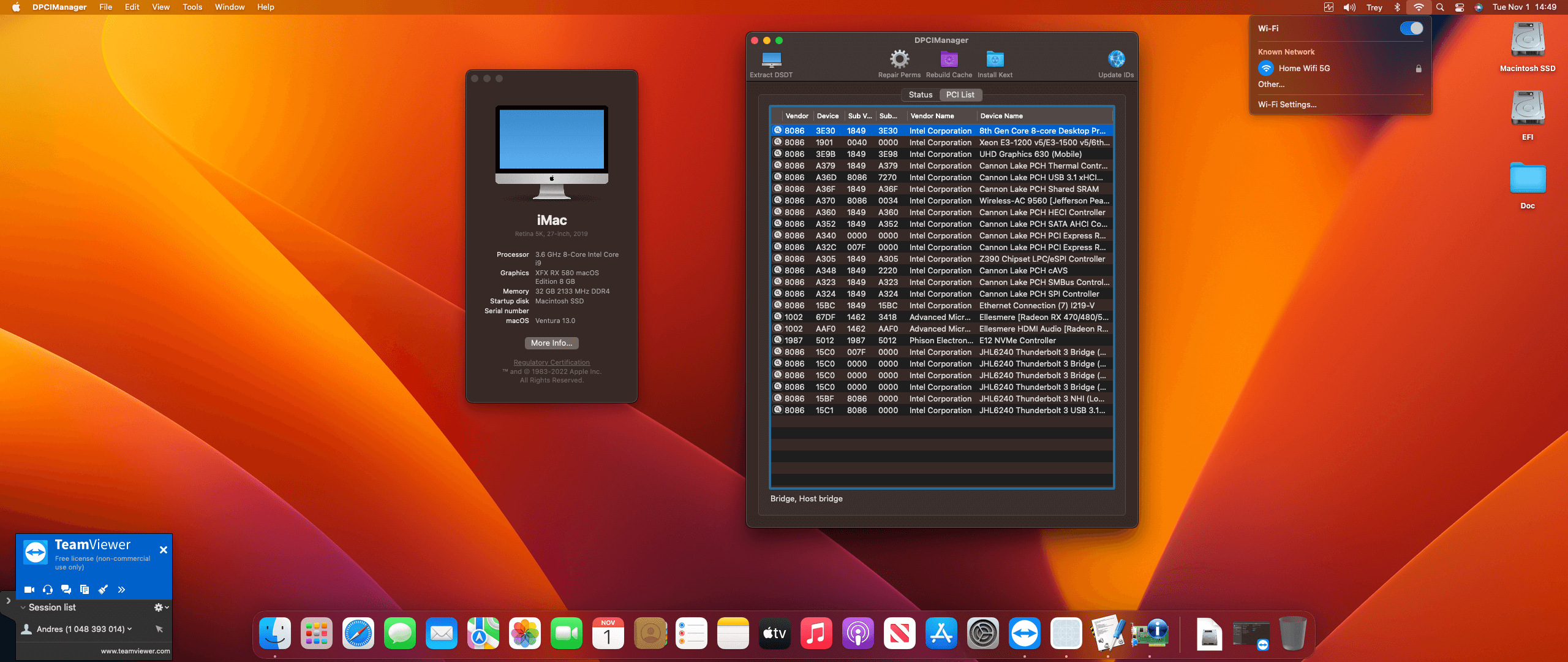Expand the TeamViewer more-options double chevron
1568x662 pixels.
tap(121, 590)
